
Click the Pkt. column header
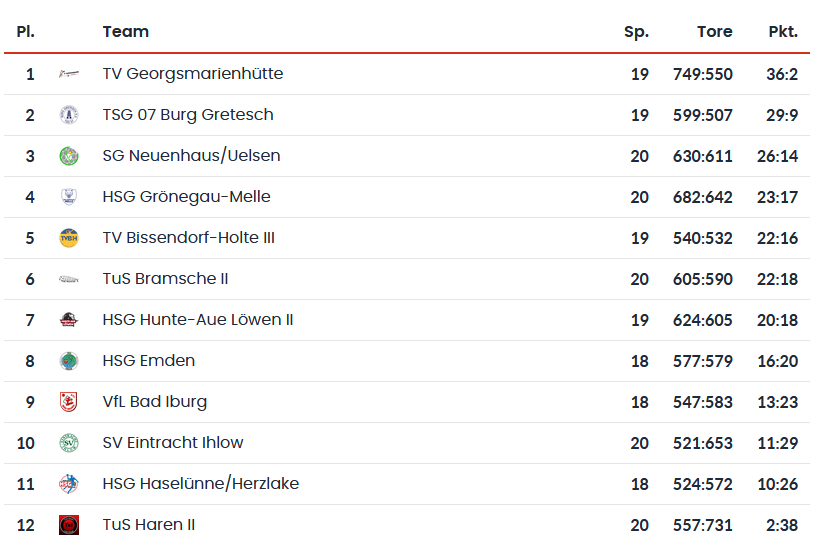(782, 32)
